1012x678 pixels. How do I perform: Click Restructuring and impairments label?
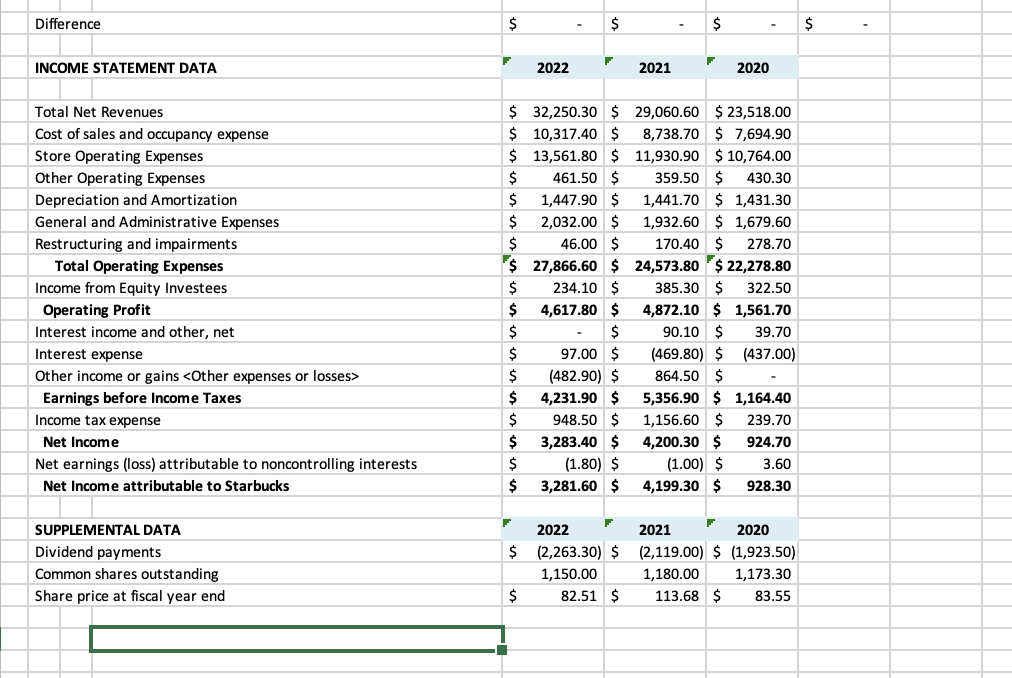(x=136, y=243)
